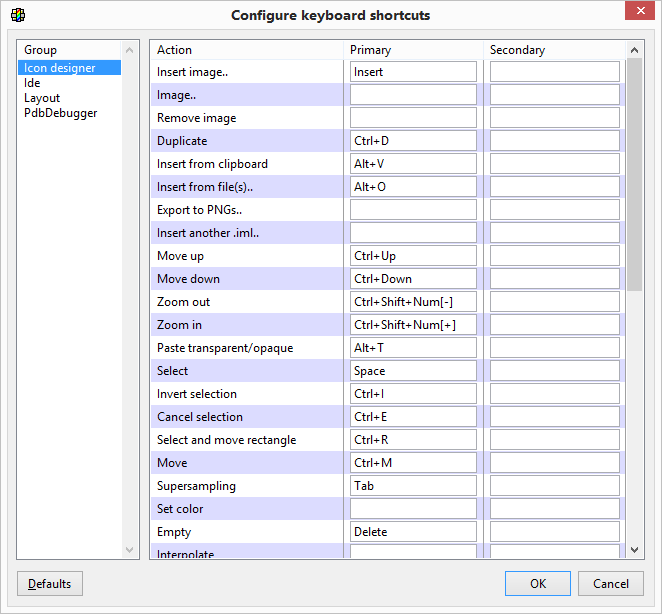662x614 pixels.
Task: Cancel the shortcut configuration
Action: [610, 584]
